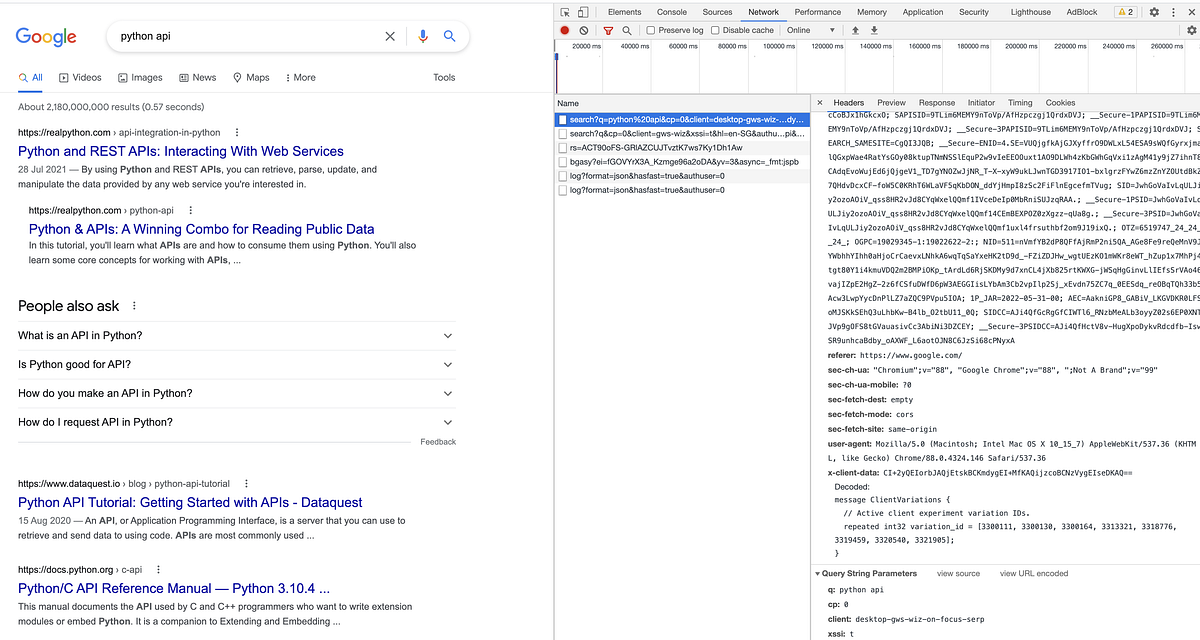The image size is (1200, 640).
Task: Open 'Python/C API Reference Manual' link
Action: [x=174, y=589]
